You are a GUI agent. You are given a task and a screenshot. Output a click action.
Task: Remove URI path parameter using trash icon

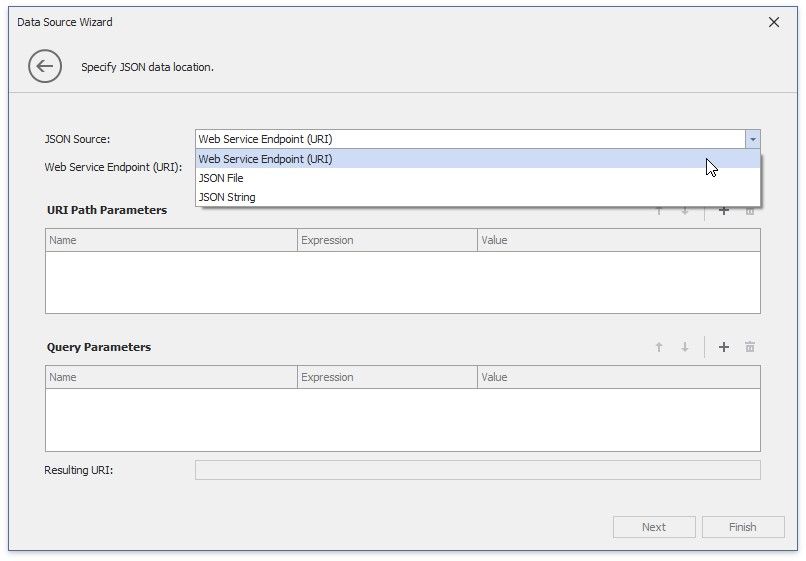(750, 212)
